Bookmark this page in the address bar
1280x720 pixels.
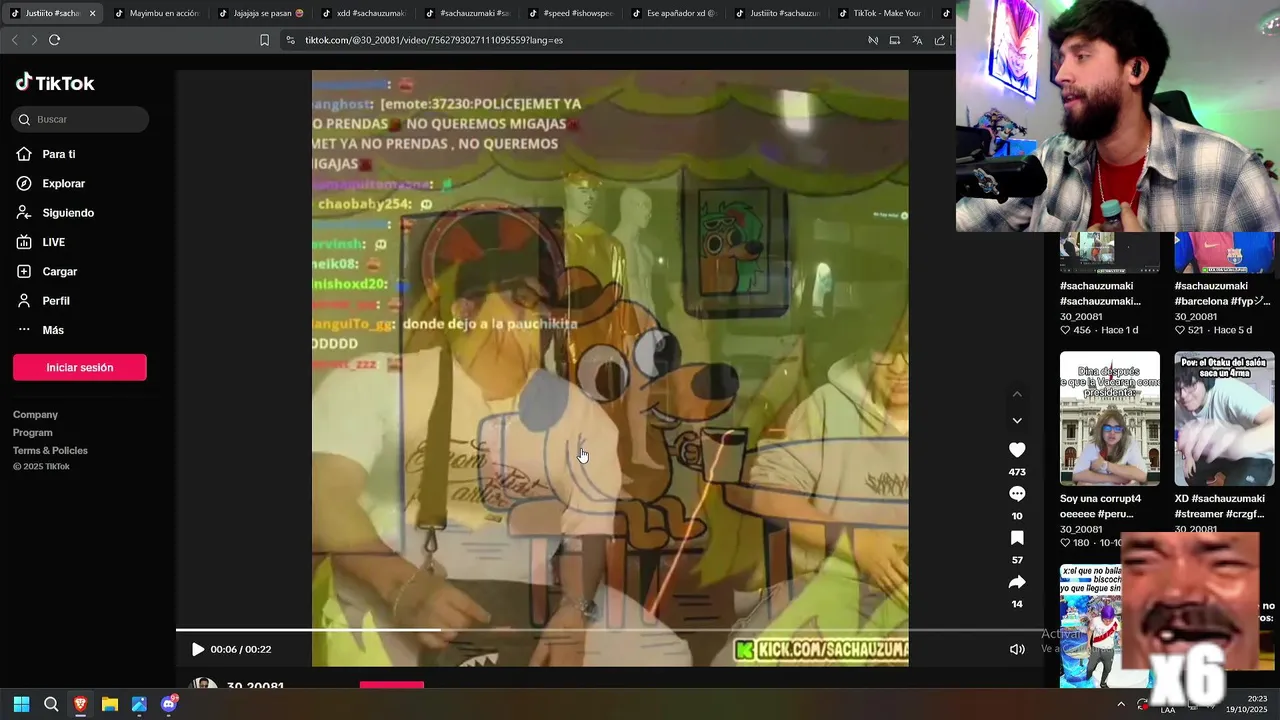(265, 40)
